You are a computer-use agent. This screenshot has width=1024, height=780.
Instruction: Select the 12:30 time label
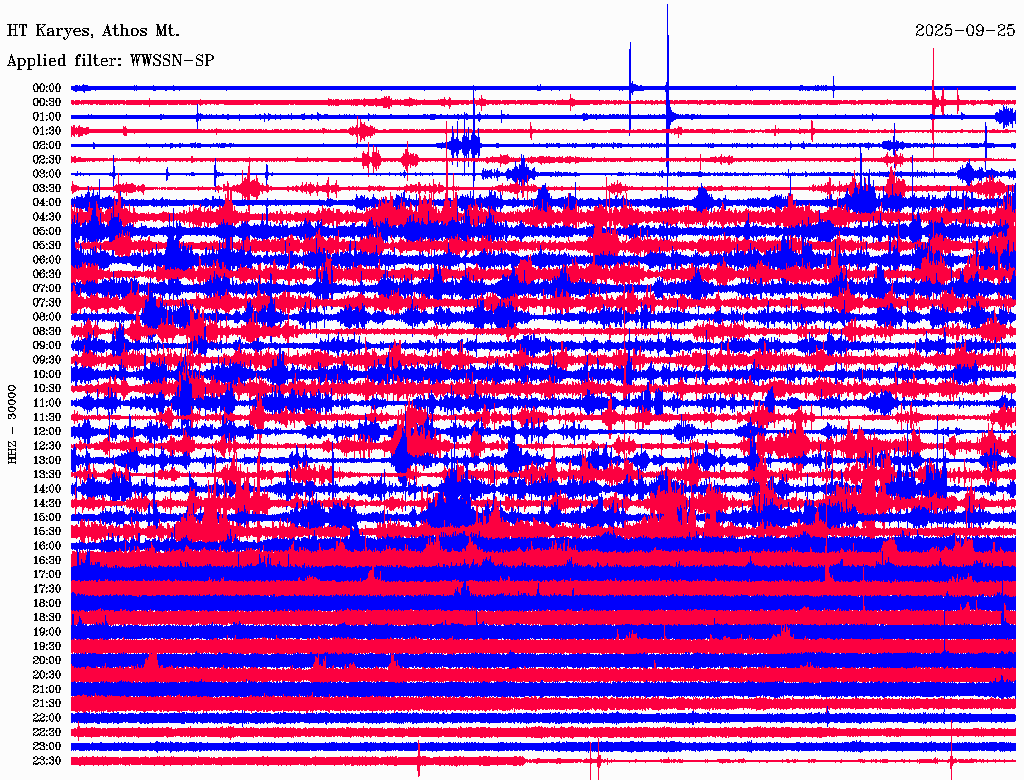click(46, 446)
